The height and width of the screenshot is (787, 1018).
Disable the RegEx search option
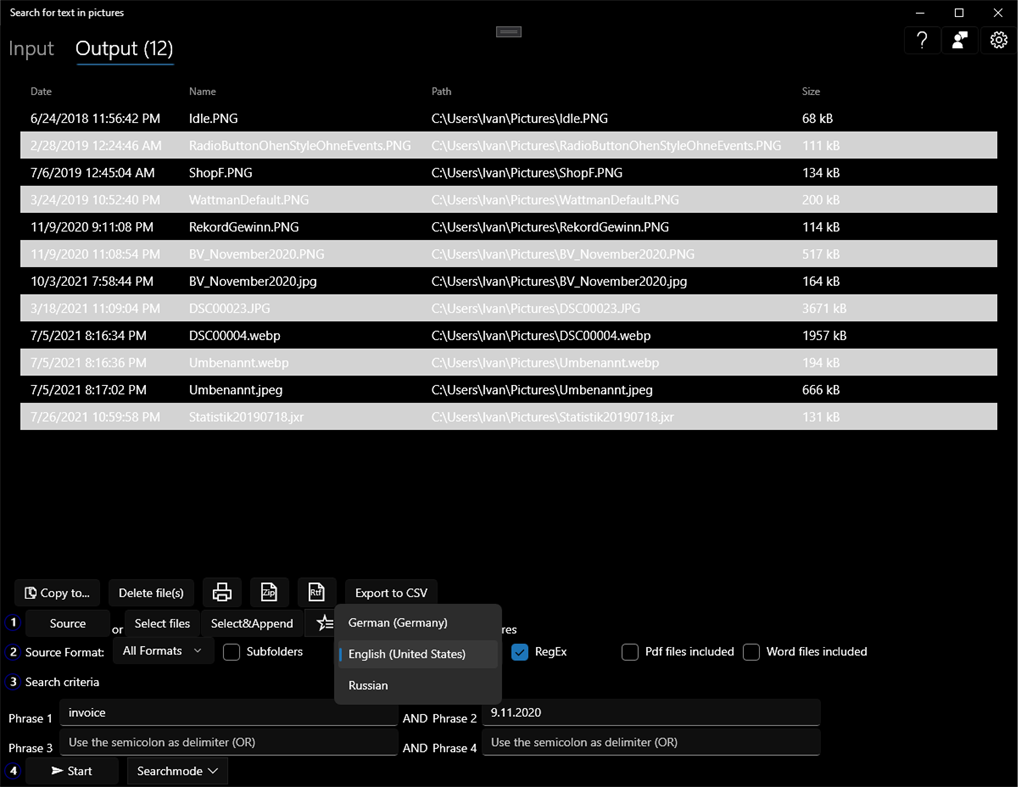pos(520,652)
